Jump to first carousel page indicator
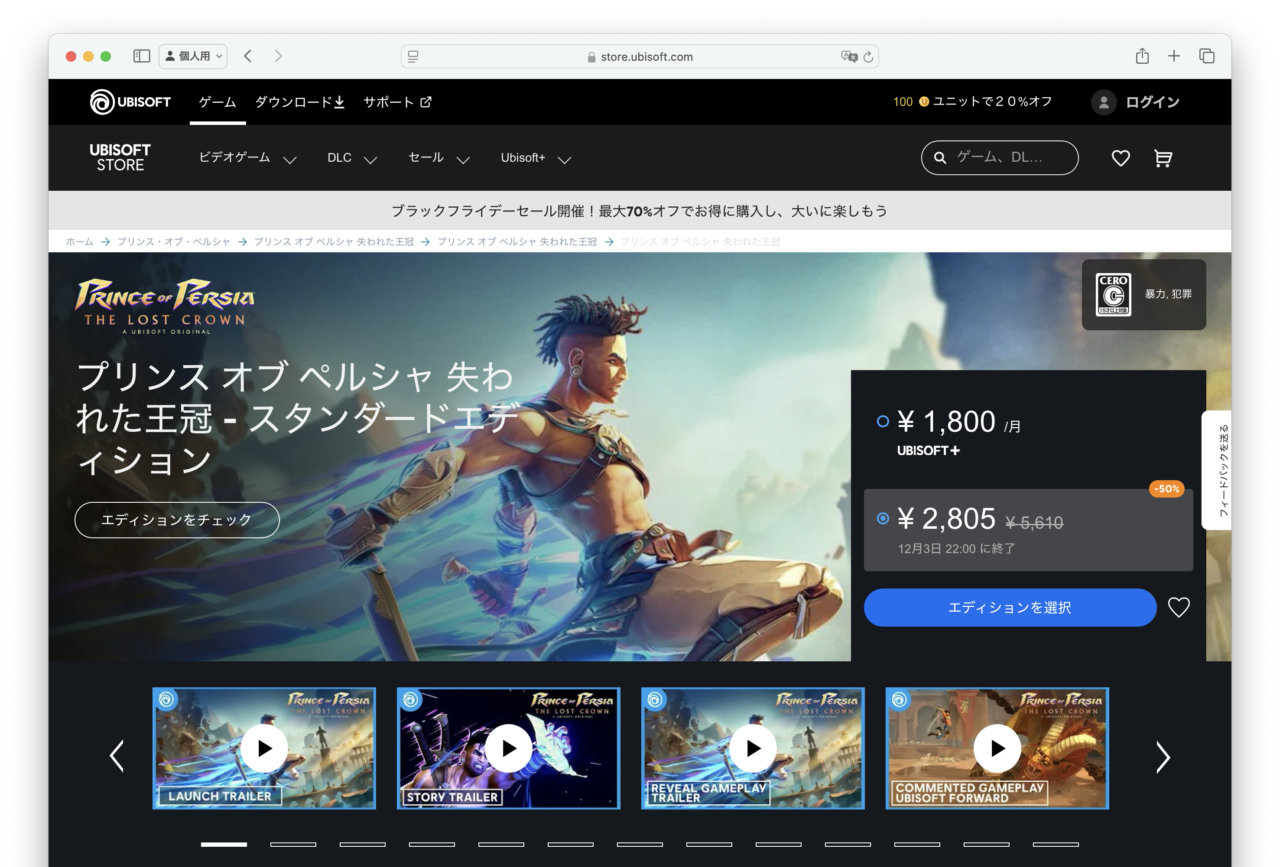1280x867 pixels. (224, 844)
